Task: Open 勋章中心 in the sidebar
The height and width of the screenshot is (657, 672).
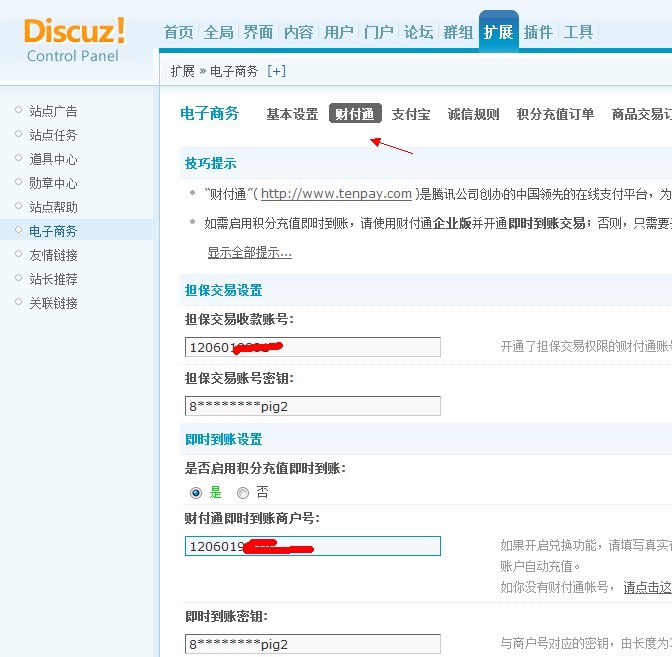Action: tap(53, 183)
